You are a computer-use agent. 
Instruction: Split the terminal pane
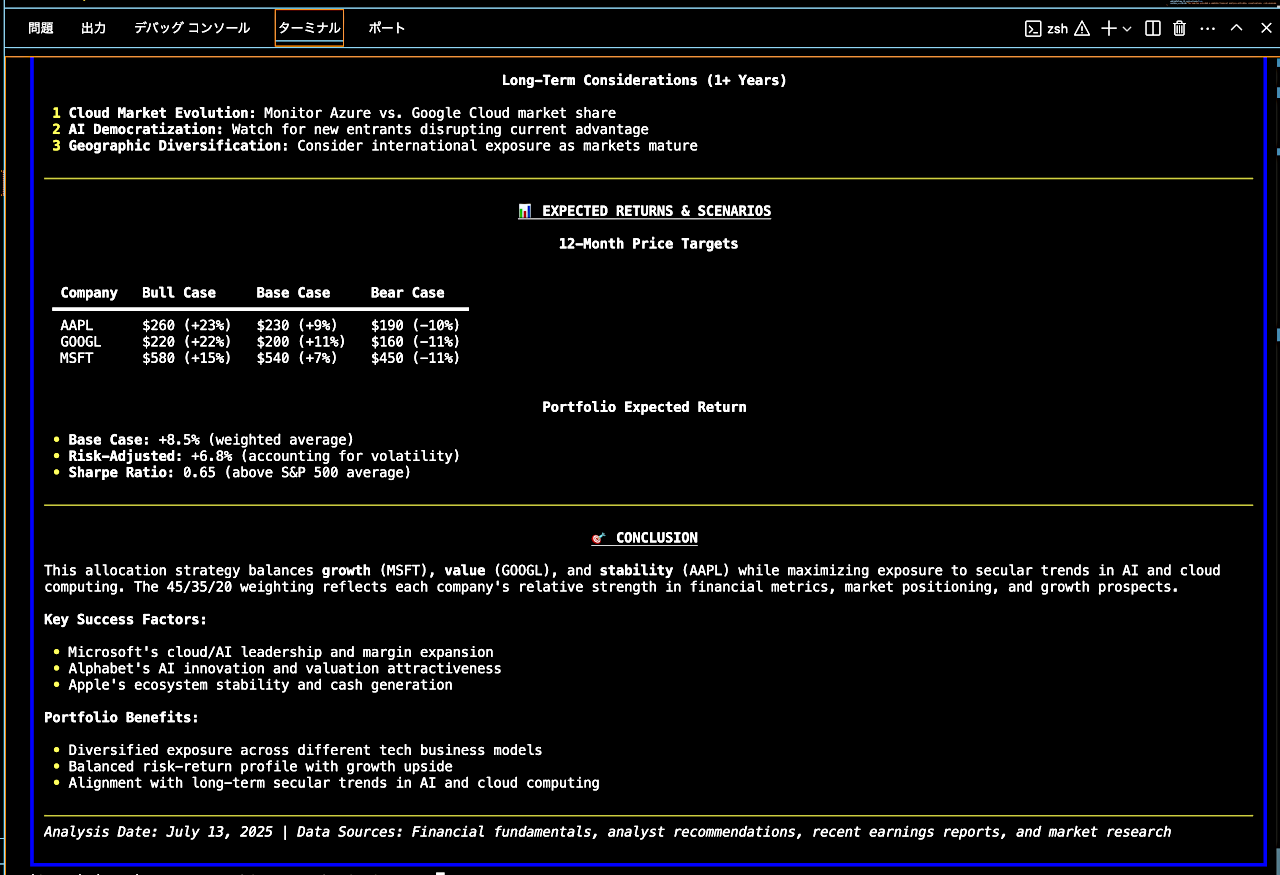click(x=1153, y=29)
